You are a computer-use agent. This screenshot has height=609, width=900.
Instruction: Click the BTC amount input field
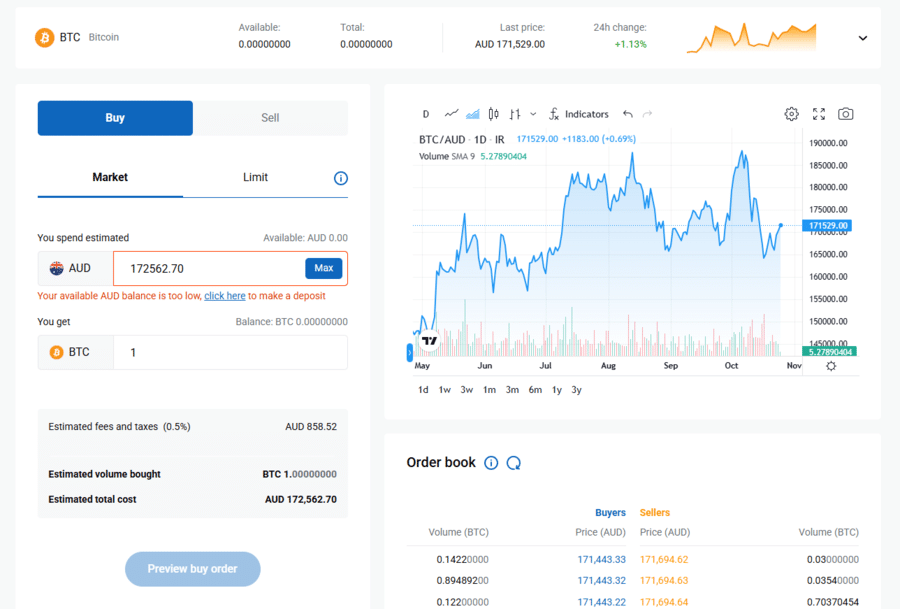(230, 352)
